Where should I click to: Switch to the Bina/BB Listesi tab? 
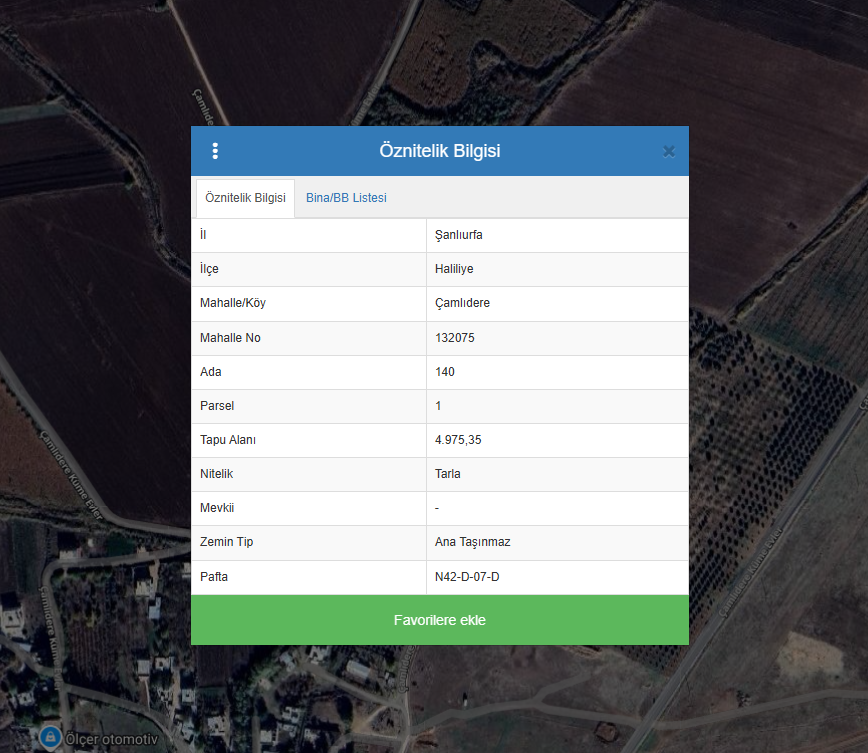(x=346, y=198)
